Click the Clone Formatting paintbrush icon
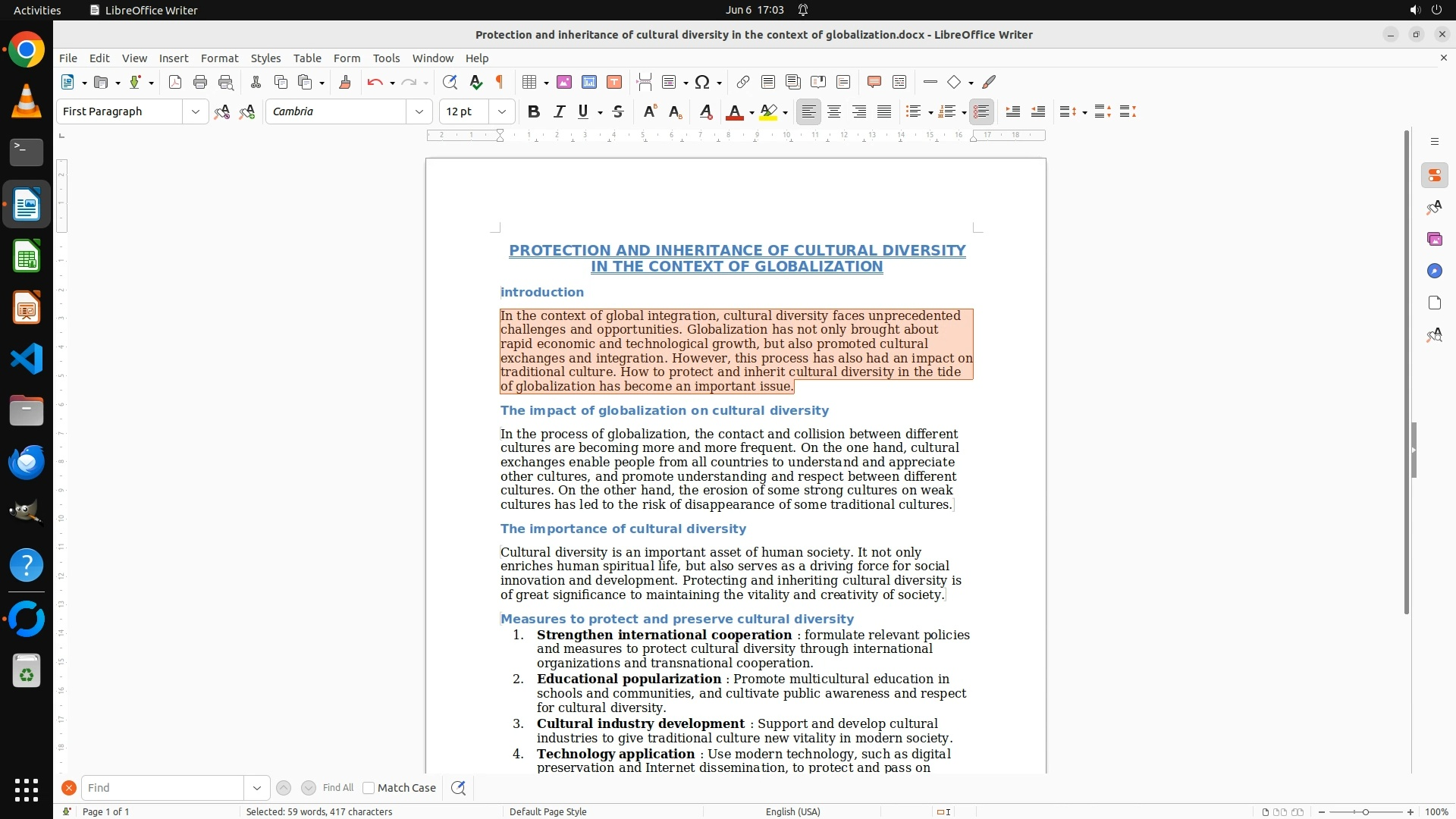Image resolution: width=1456 pixels, height=819 pixels. 345,82
